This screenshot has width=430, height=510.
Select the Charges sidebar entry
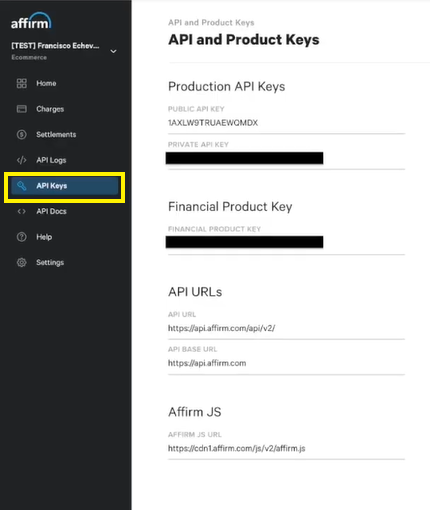(x=50, y=109)
